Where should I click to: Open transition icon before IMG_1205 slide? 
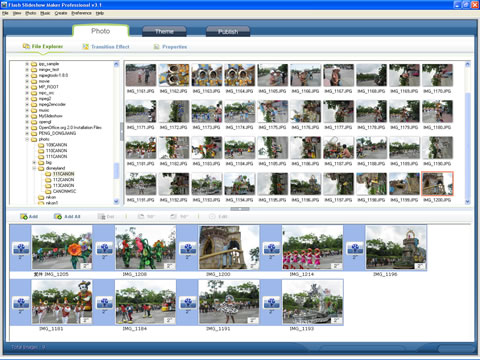click(x=21, y=248)
